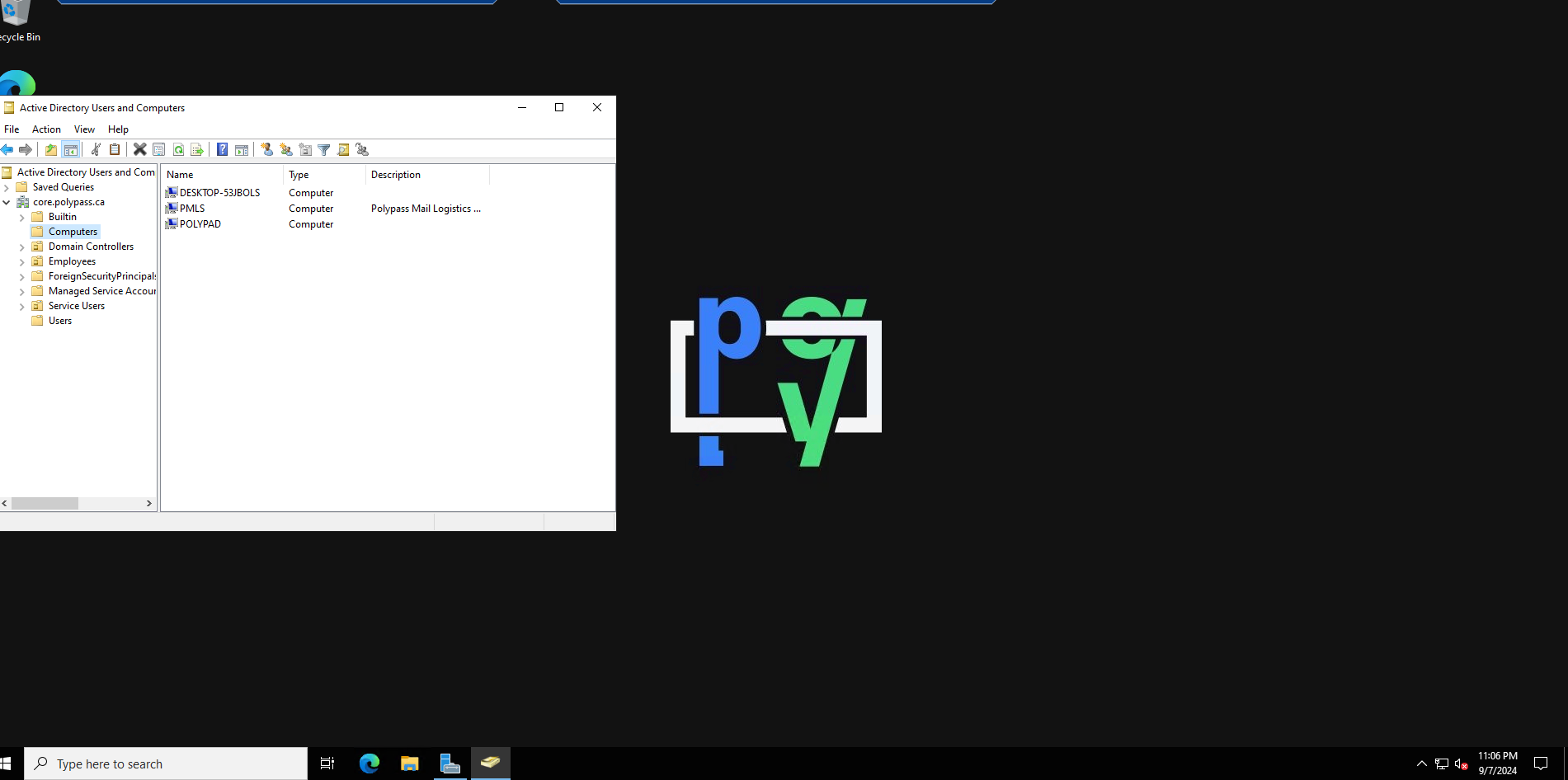
Task: Select the Service Users OU
Action: (76, 306)
